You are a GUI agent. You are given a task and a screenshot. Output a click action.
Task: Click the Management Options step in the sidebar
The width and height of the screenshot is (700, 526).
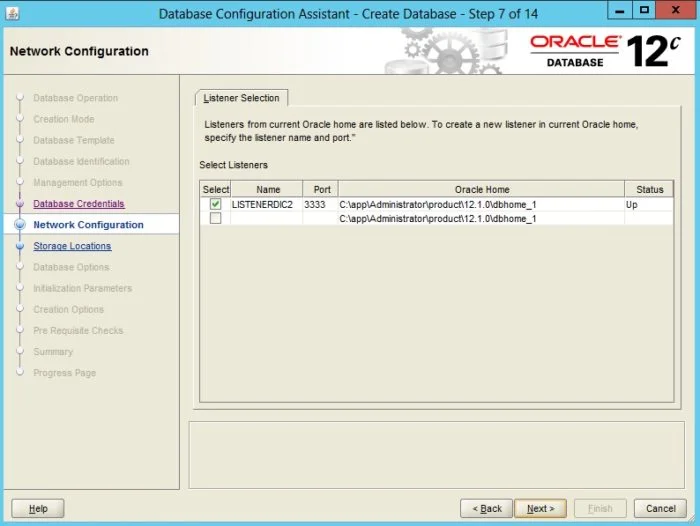[x=78, y=183]
